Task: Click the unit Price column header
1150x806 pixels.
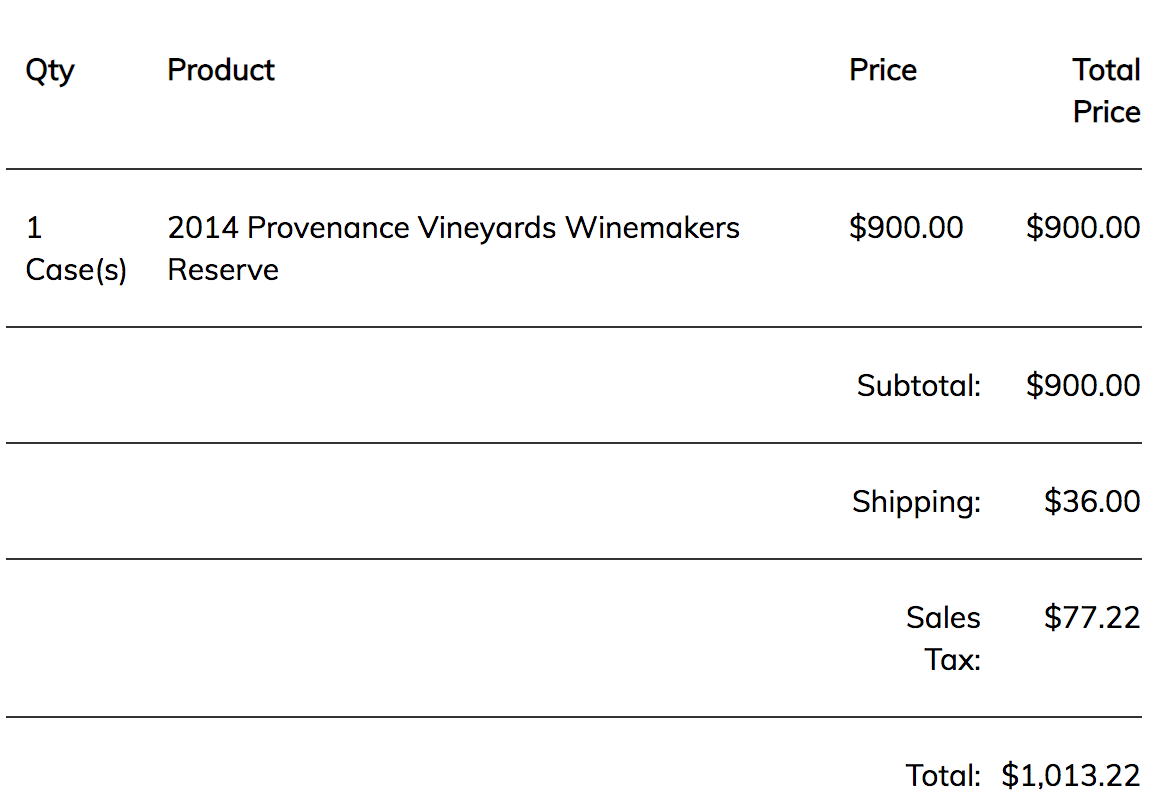Action: click(883, 70)
